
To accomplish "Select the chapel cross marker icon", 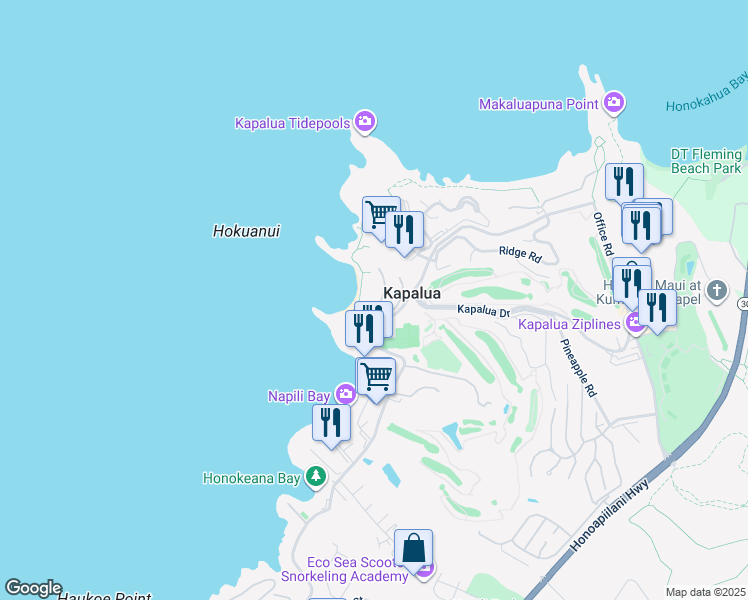I will [x=717, y=290].
